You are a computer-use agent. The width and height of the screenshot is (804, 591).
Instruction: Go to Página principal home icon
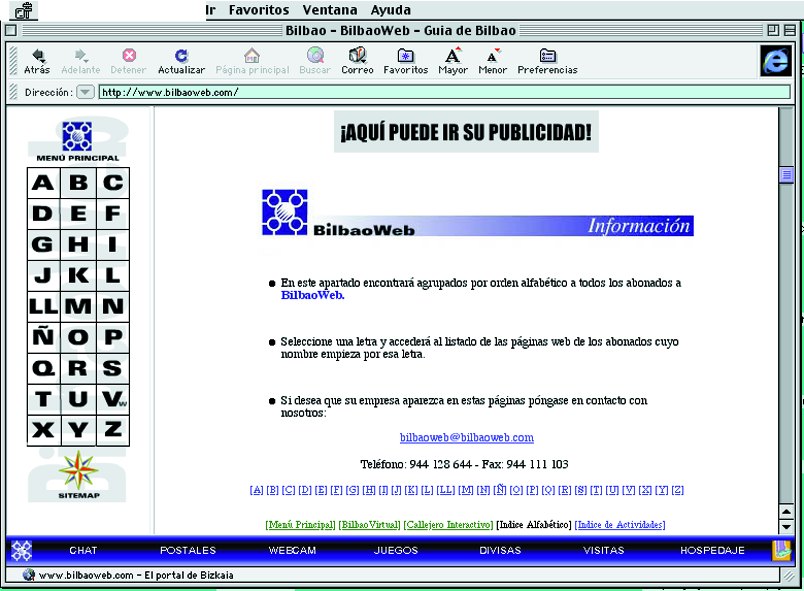(x=252, y=55)
